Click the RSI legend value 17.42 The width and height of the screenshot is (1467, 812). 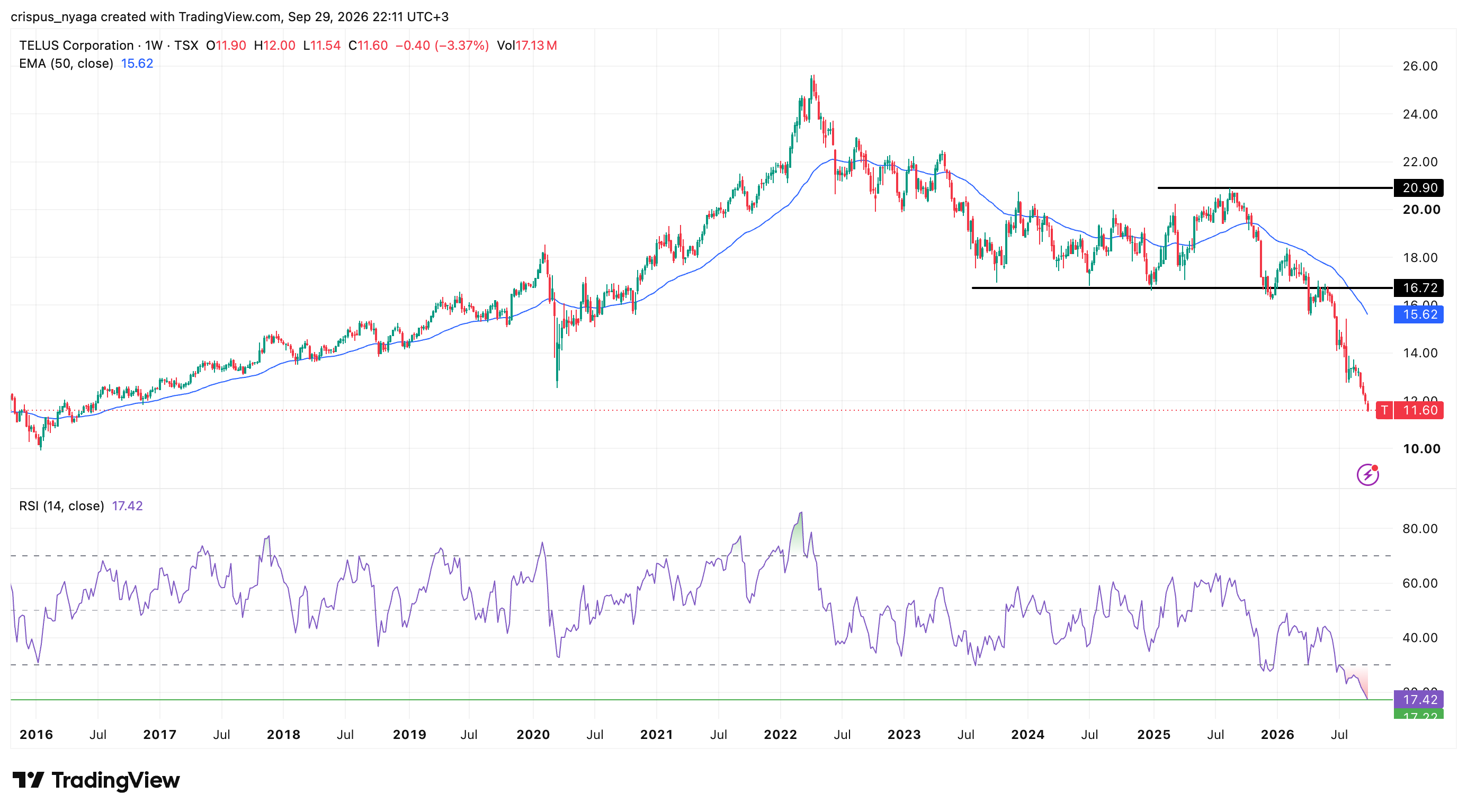[128, 506]
